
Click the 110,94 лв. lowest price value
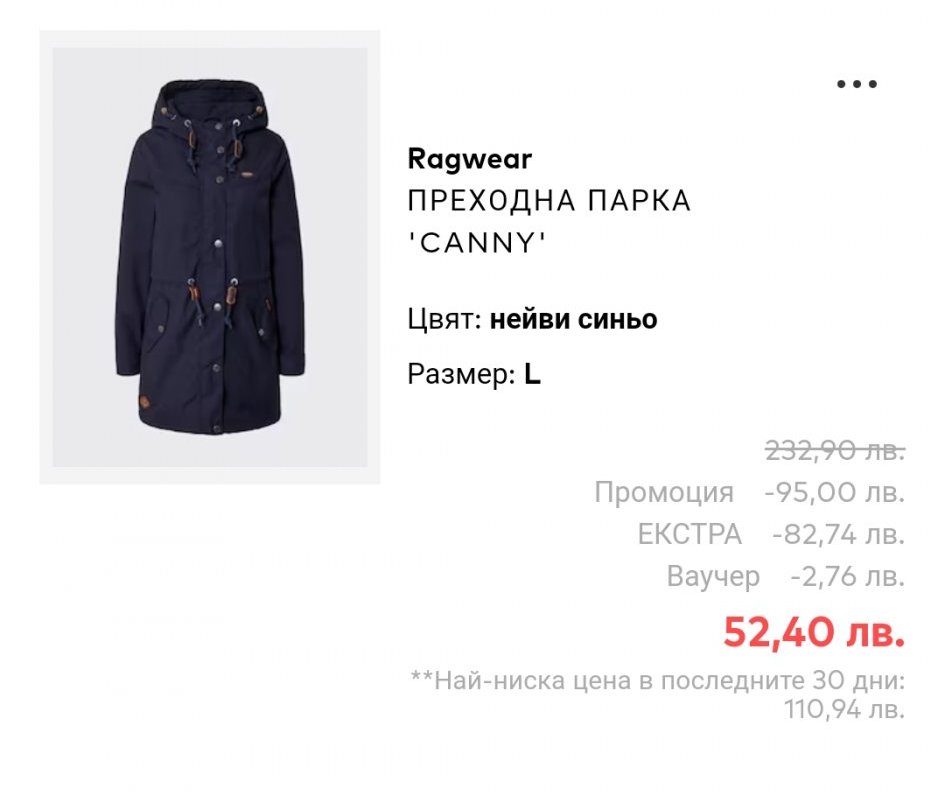[x=844, y=709]
